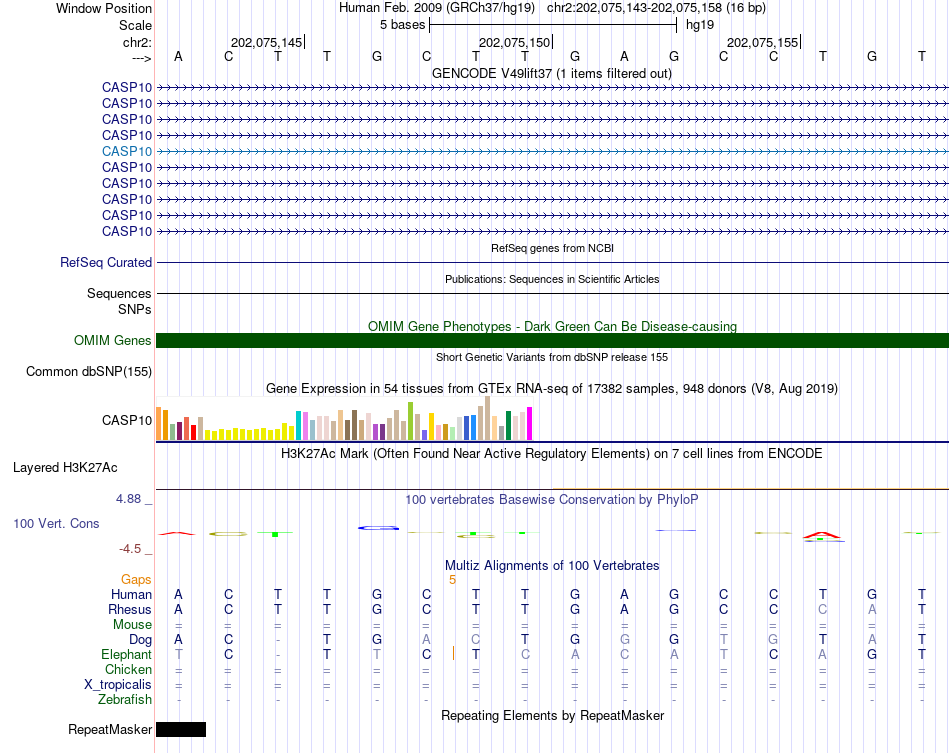Click 'Repeating Elements by RepeatMasker' title
This screenshot has width=950, height=753.
click(x=552, y=715)
